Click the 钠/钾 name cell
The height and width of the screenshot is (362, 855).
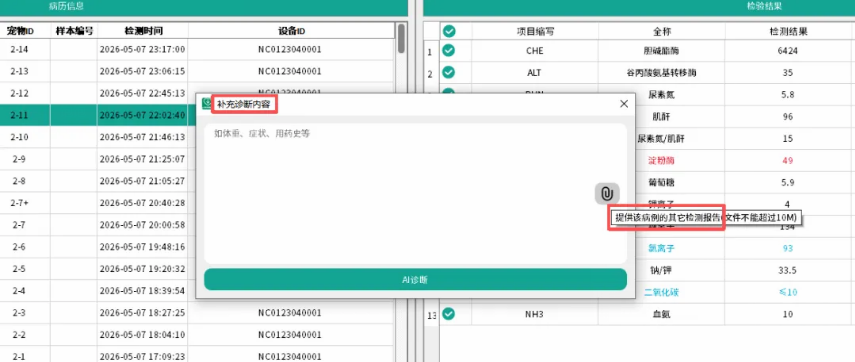[x=661, y=270]
